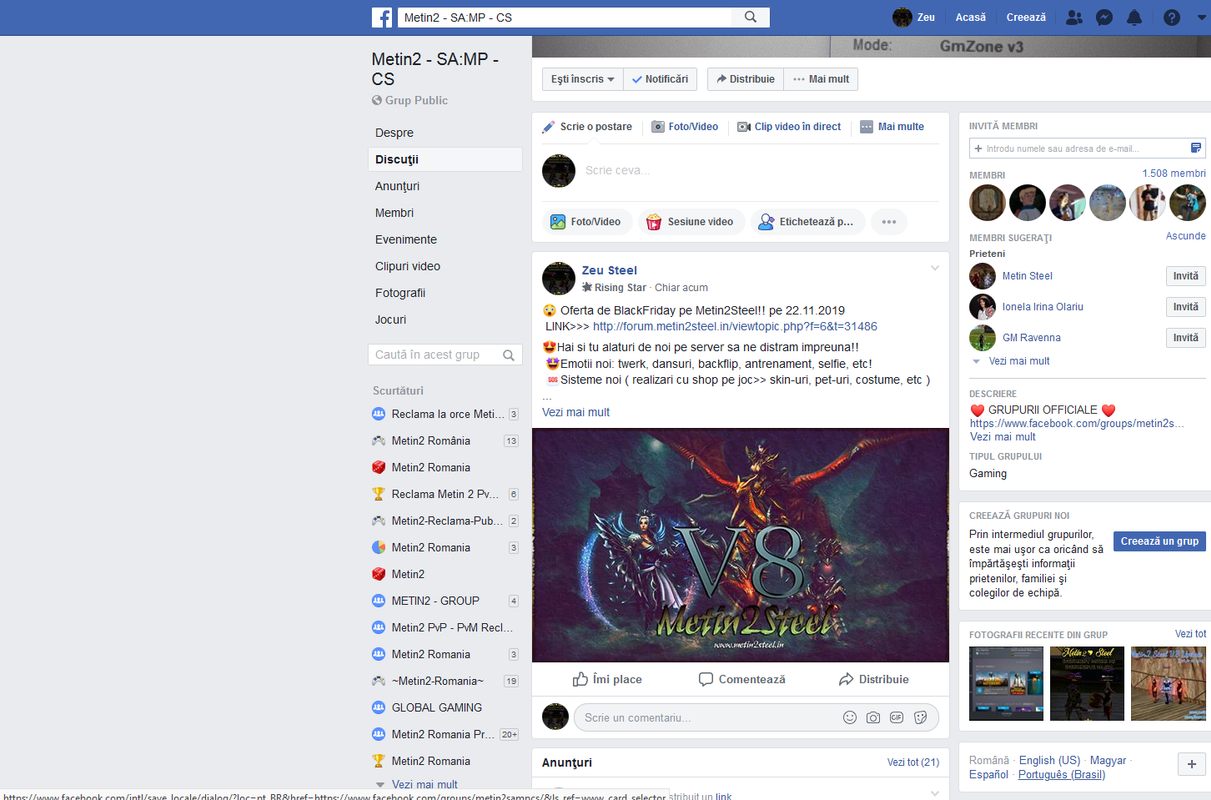This screenshot has width=1211, height=800.
Task: Click the Acasă link in top bar
Action: coord(970,18)
